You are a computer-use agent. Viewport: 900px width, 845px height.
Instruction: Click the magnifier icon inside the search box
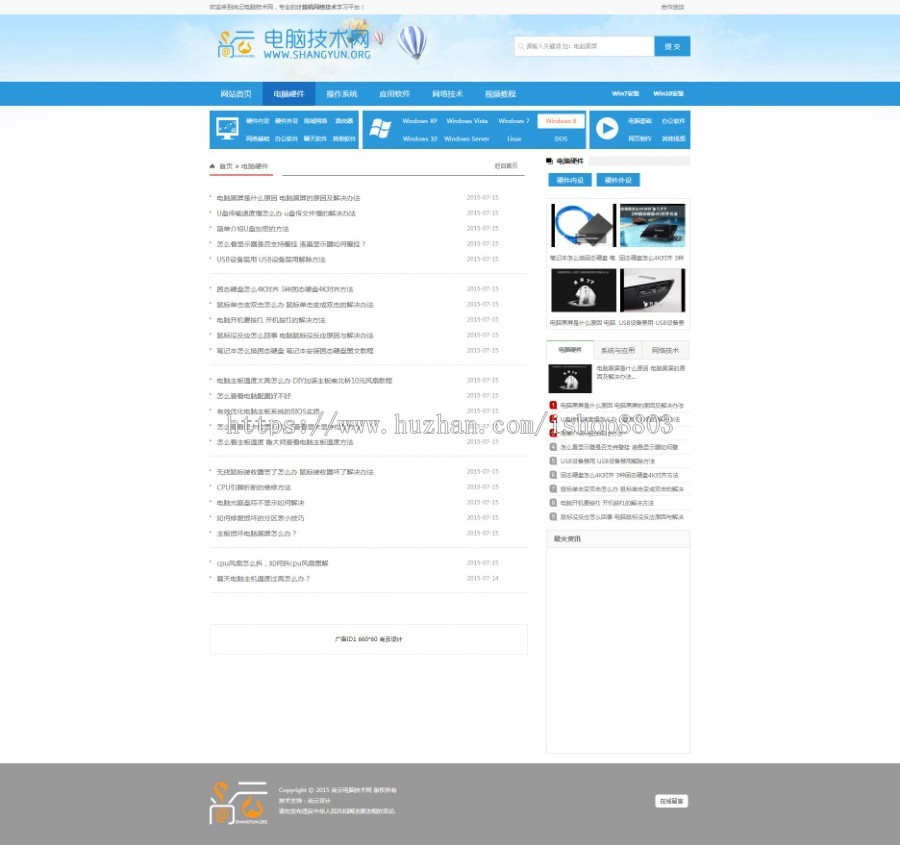(523, 46)
